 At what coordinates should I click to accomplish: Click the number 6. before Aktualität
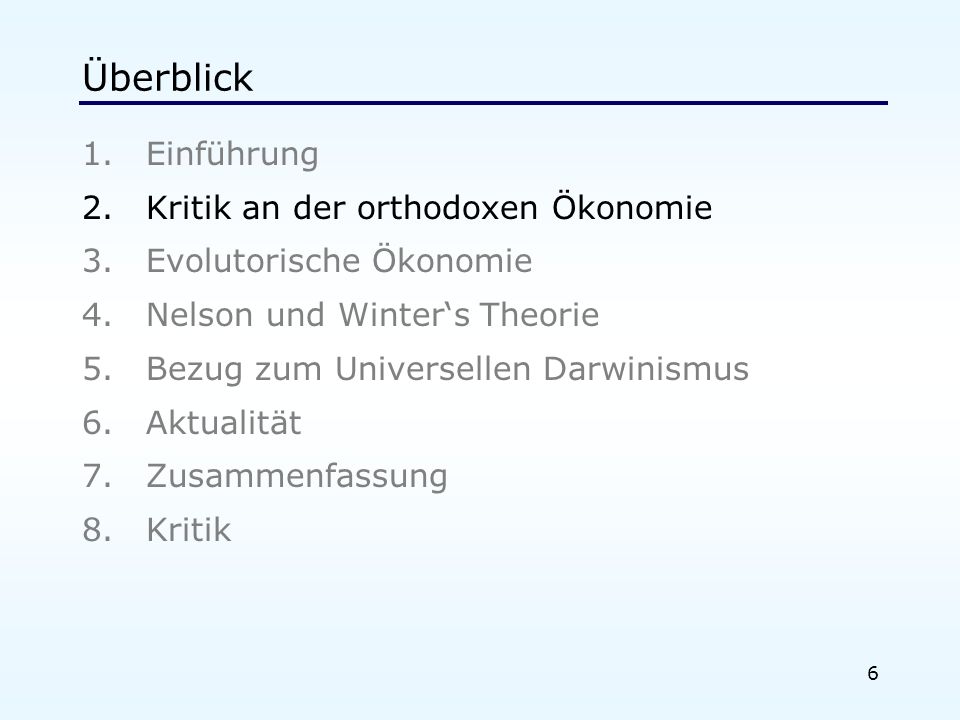[97, 422]
